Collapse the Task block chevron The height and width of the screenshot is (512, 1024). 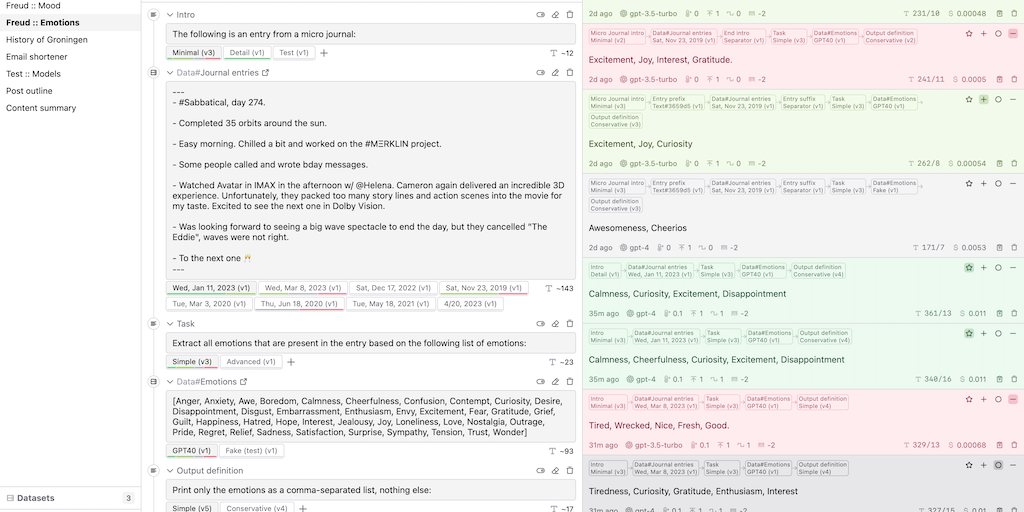[x=170, y=323]
